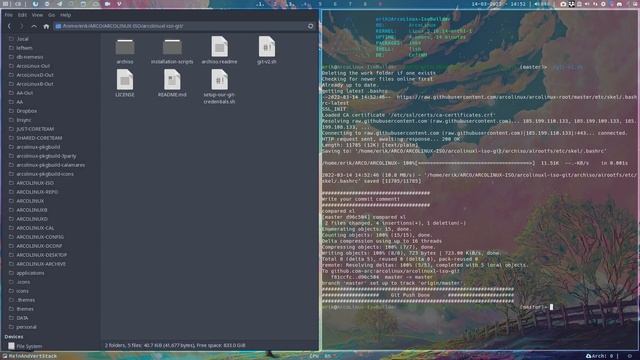
Task: Open DATA bookmark in the sidebar
Action: pyautogui.click(x=22, y=318)
